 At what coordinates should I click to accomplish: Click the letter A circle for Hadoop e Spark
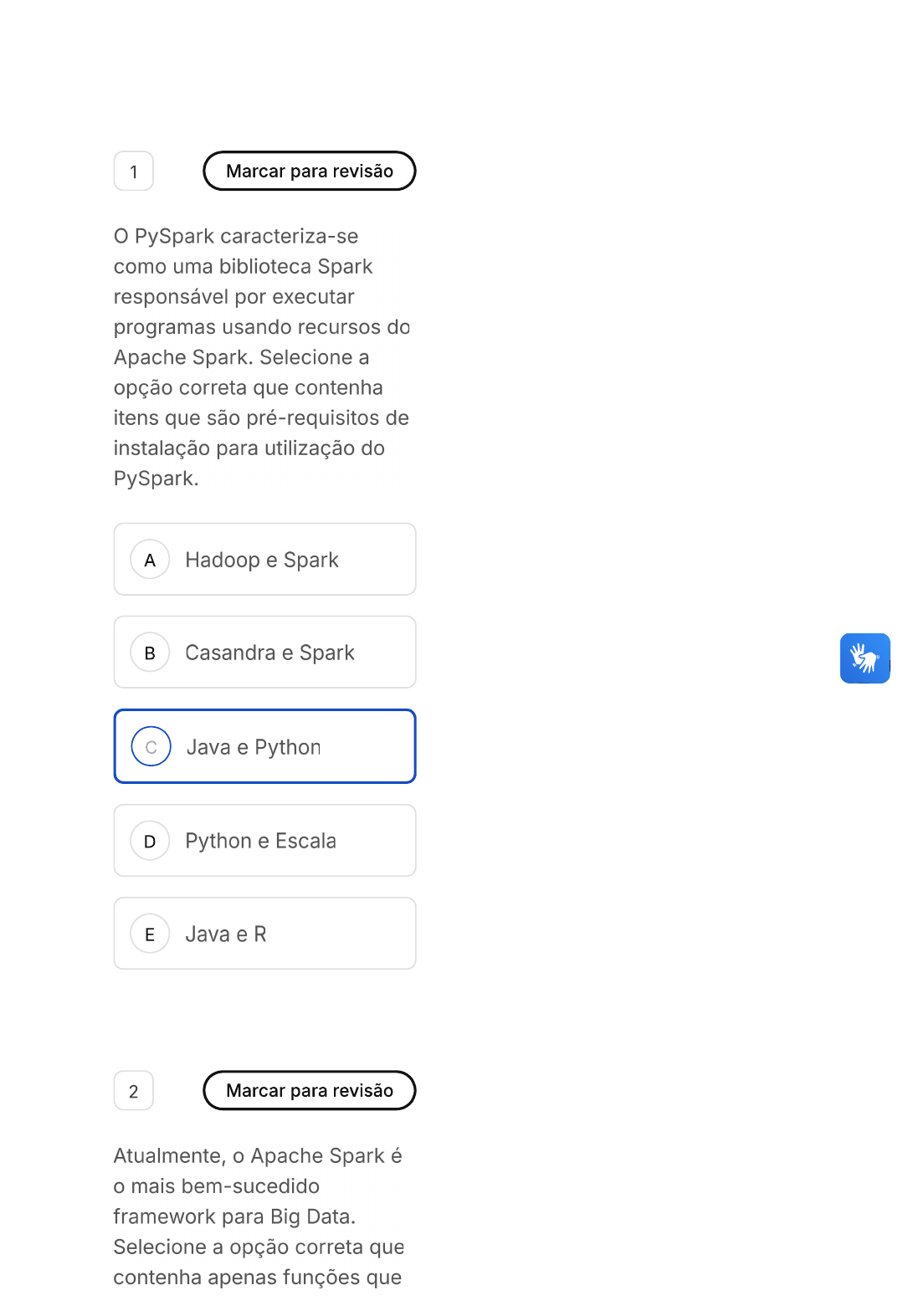pyautogui.click(x=150, y=560)
